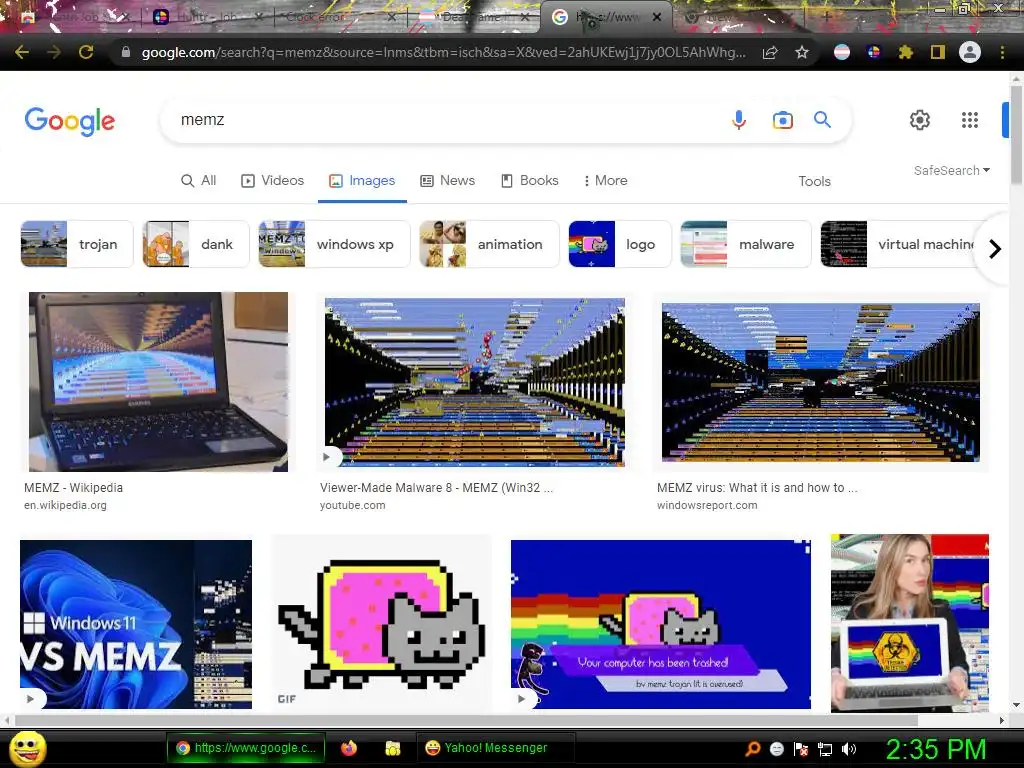Open the Chrome profile avatar
1024x768 pixels.
[x=970, y=52]
